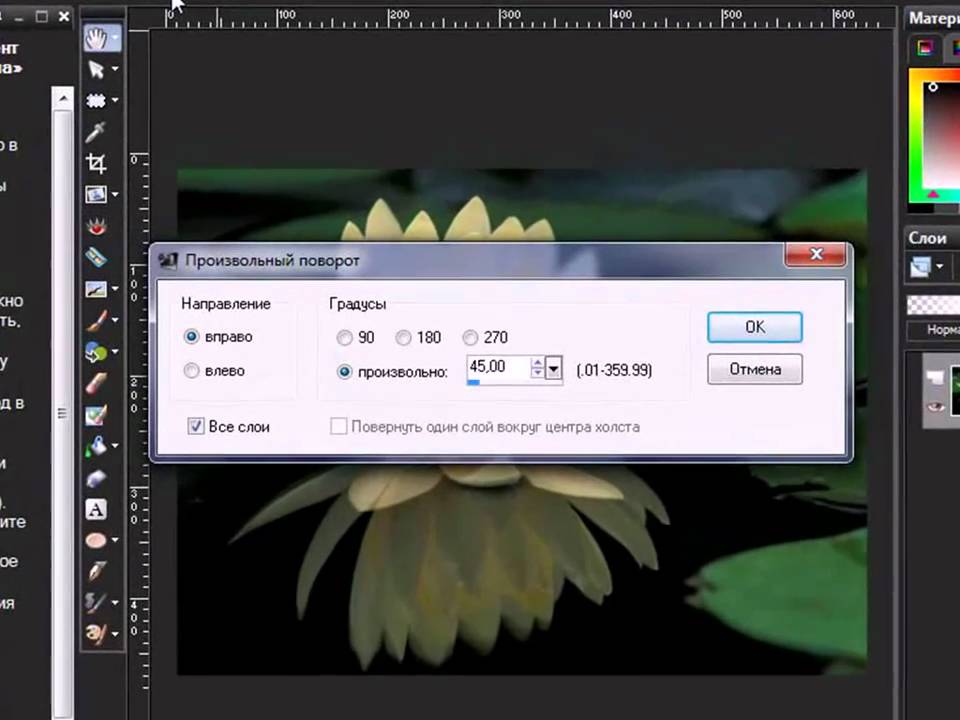
Task: Click the Градусы group label
Action: (358, 304)
